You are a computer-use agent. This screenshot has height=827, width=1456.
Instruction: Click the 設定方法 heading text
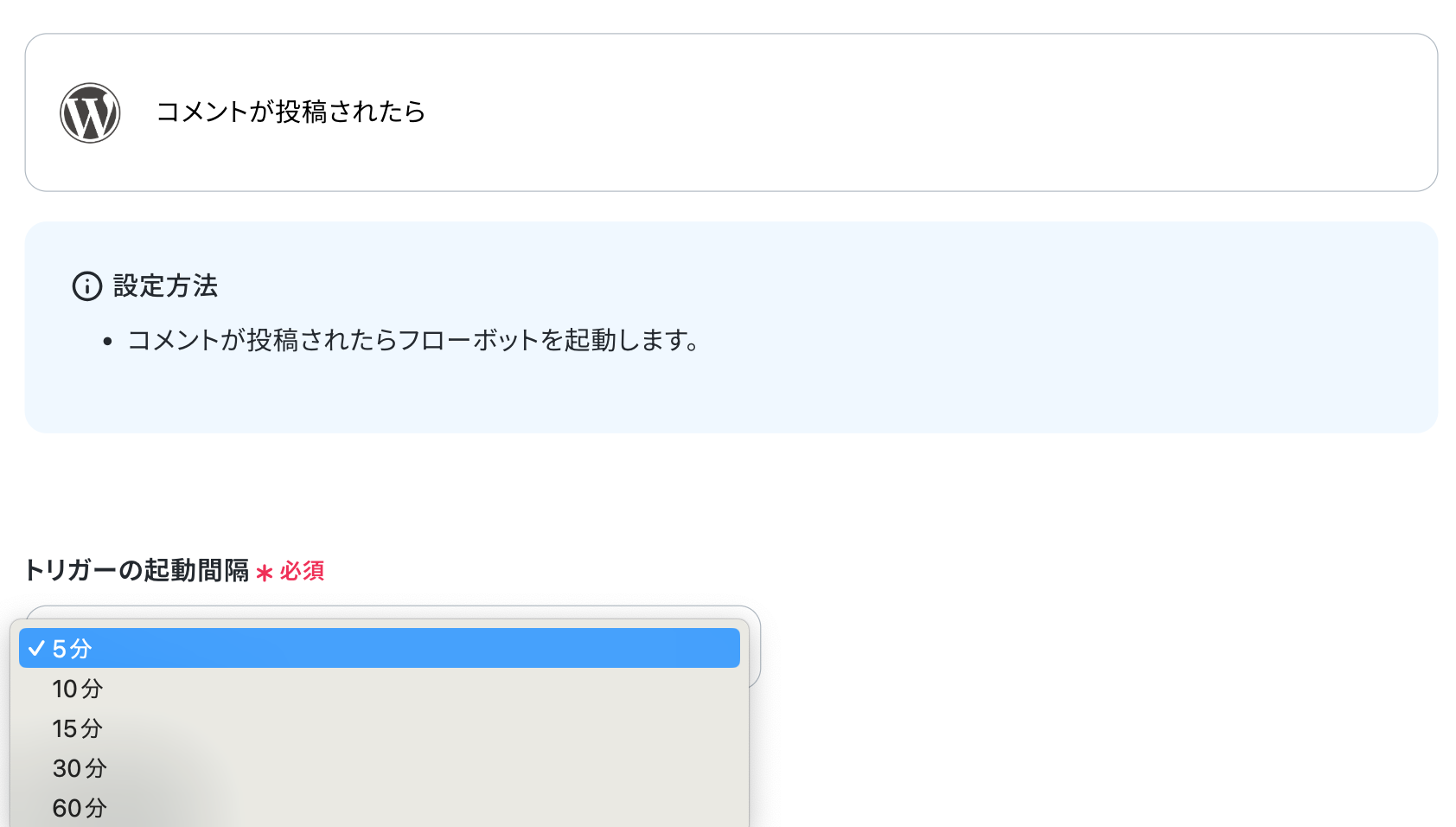tap(165, 286)
